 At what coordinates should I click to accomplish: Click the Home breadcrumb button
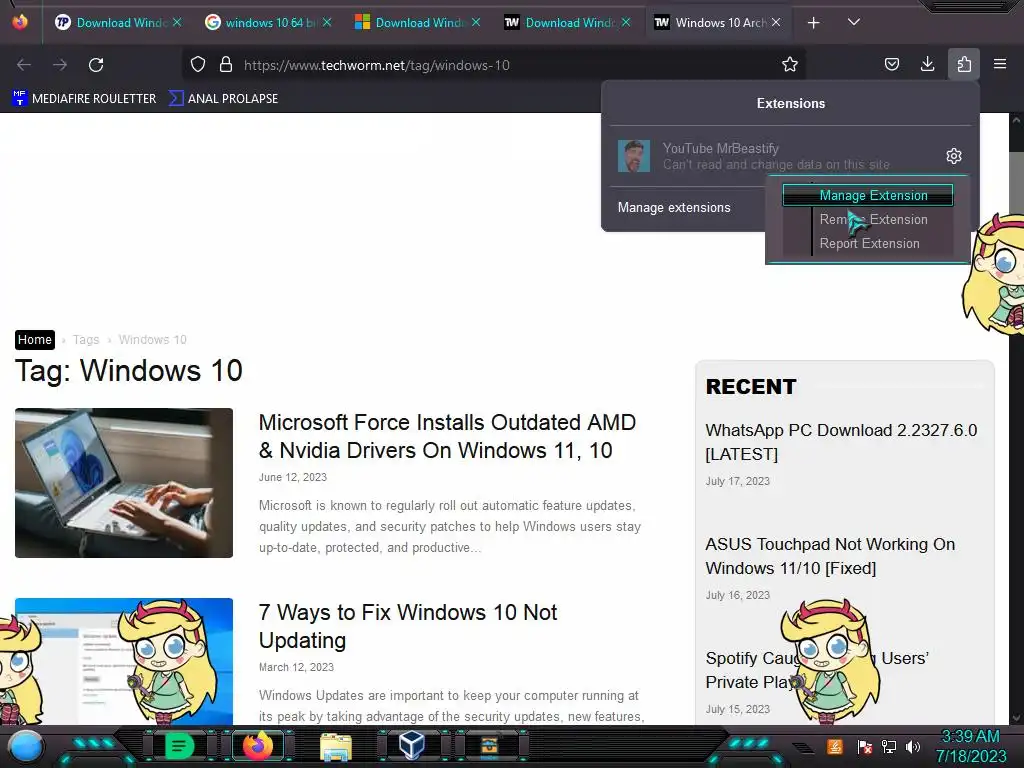35,340
